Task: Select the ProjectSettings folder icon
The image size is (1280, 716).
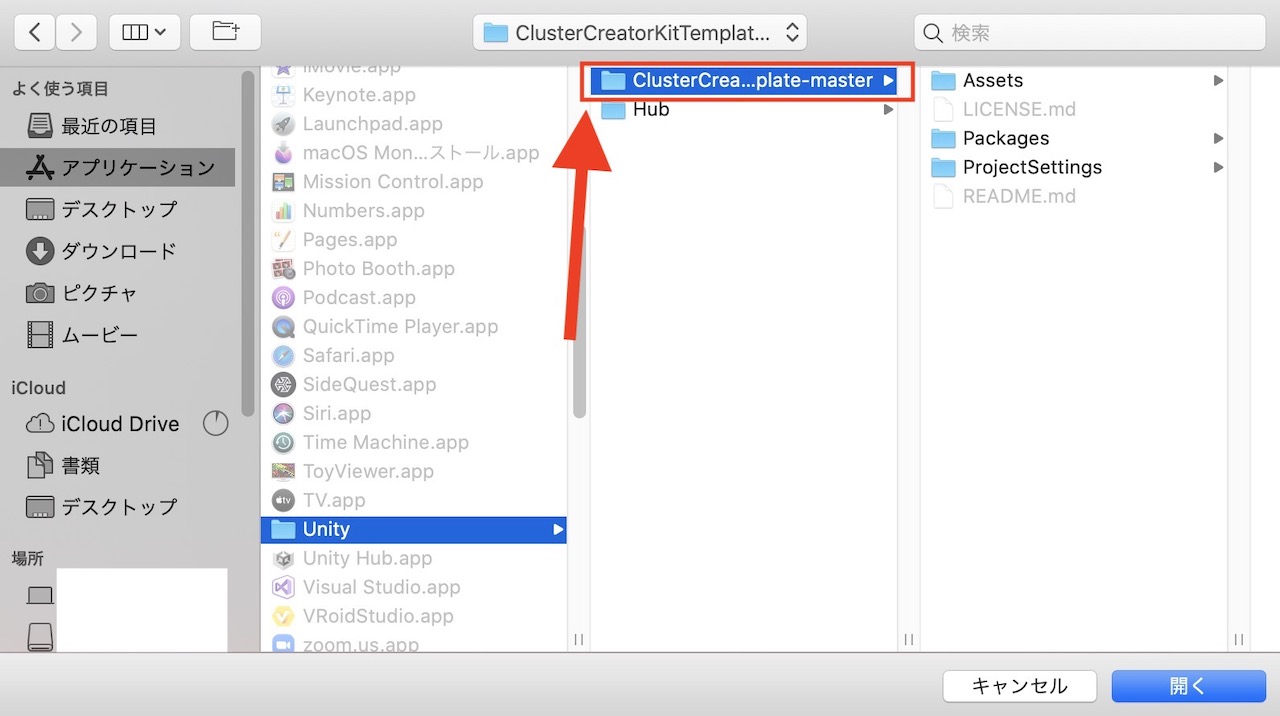Action: (x=943, y=167)
